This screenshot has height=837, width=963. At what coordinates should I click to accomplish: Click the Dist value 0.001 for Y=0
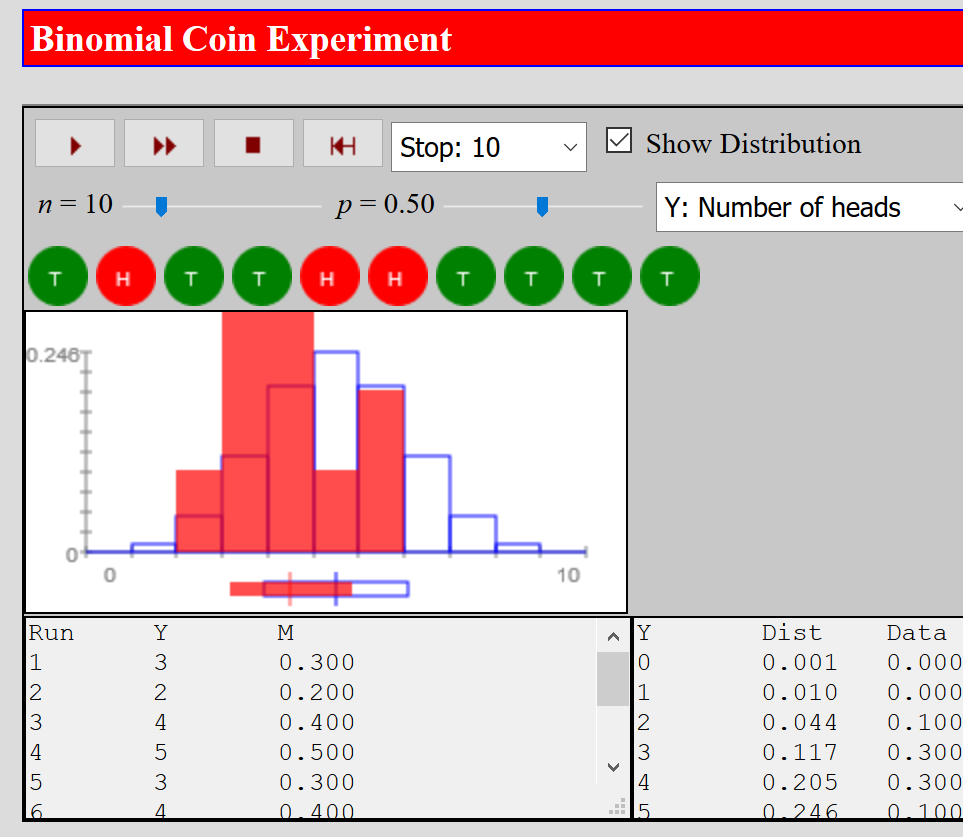[x=800, y=663]
